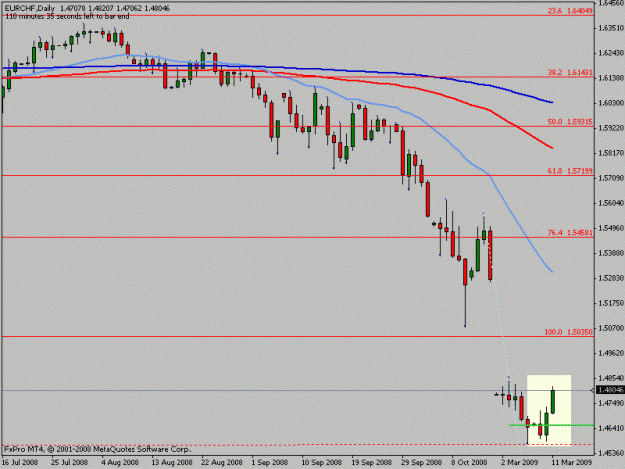Click the 11 Mar 2009 date label
The height and width of the screenshot is (469, 625).
coord(571,463)
